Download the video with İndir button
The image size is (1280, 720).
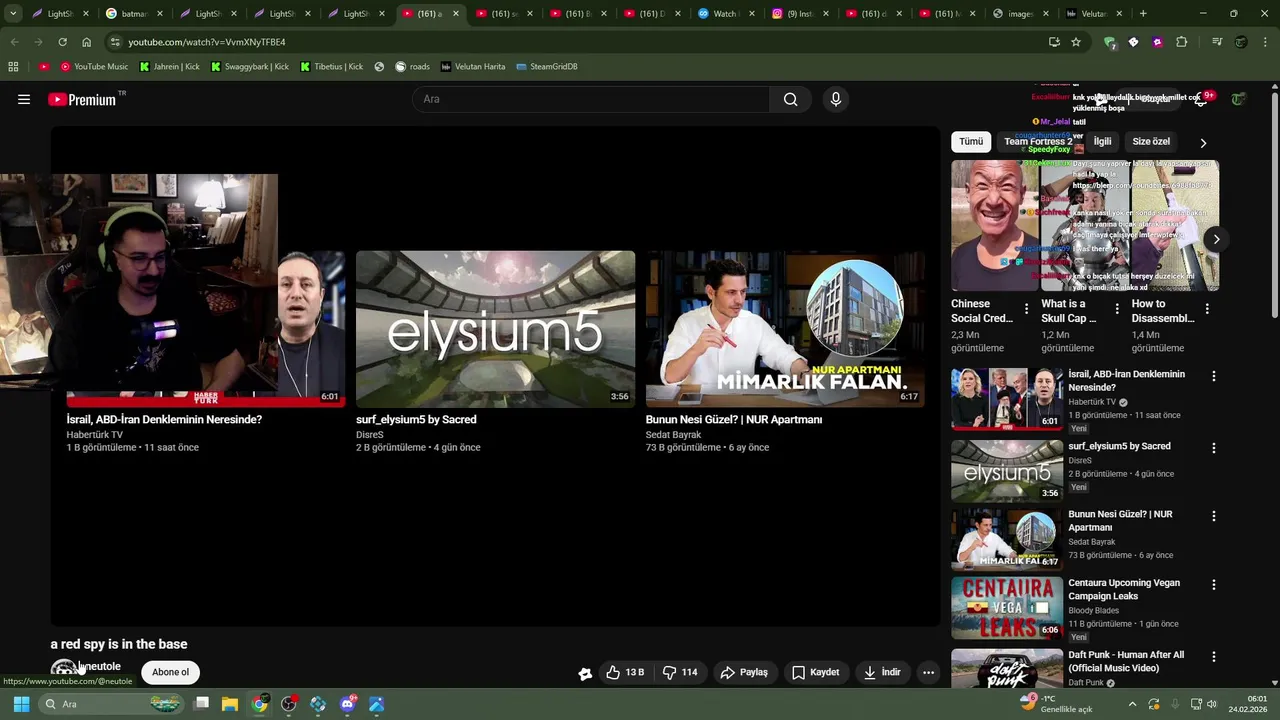[x=883, y=672]
